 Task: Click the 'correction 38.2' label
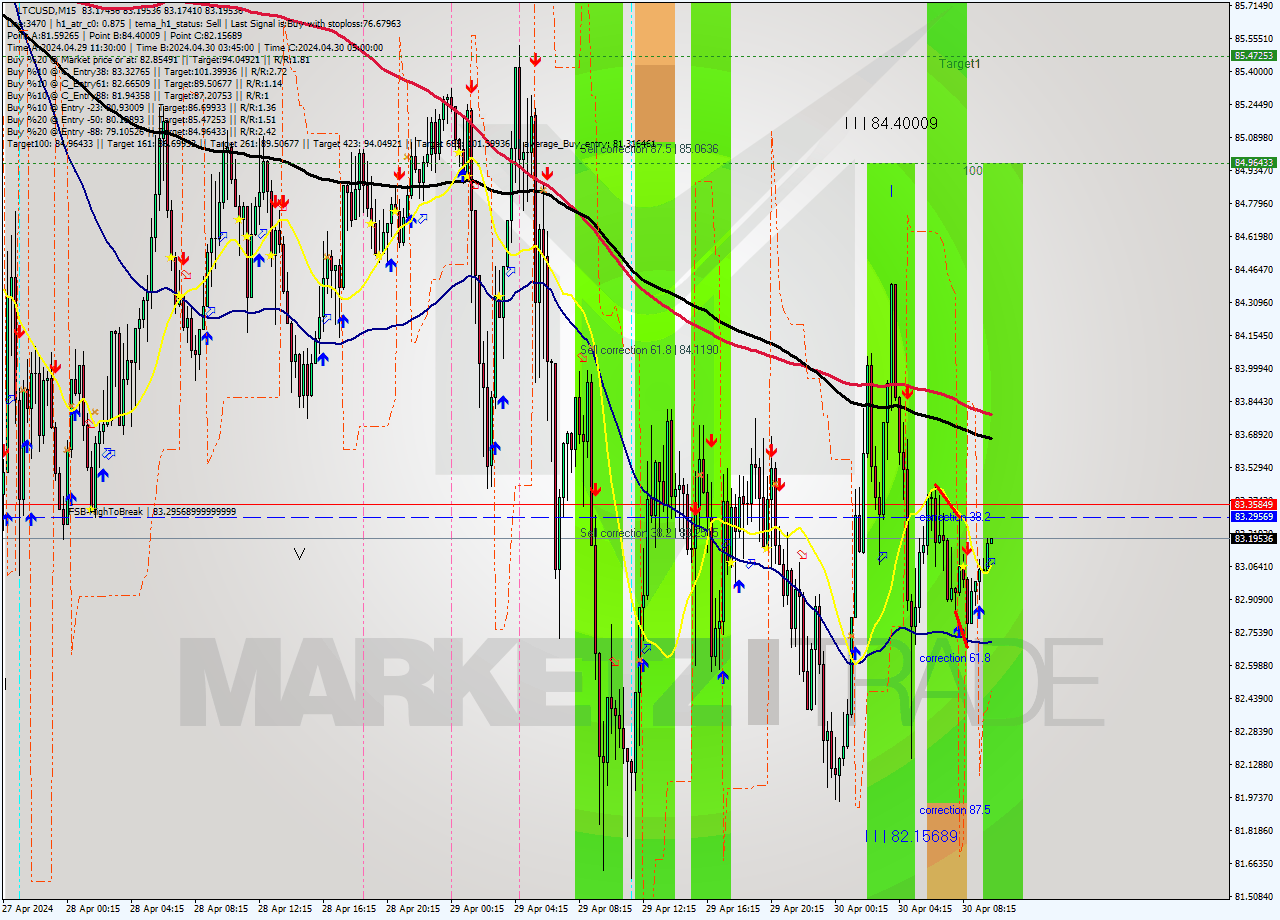point(955,517)
